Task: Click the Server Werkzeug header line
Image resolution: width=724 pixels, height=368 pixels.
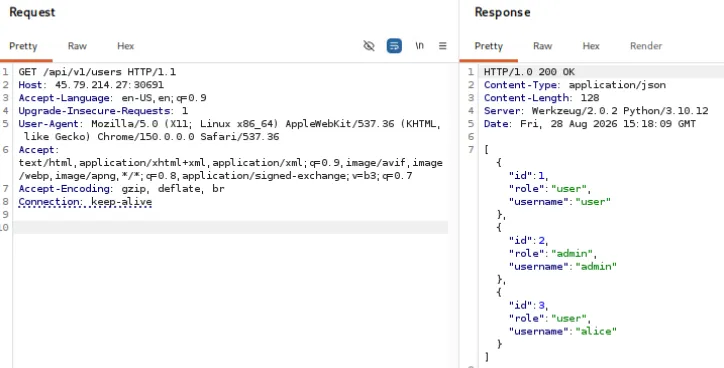Action: point(596,111)
